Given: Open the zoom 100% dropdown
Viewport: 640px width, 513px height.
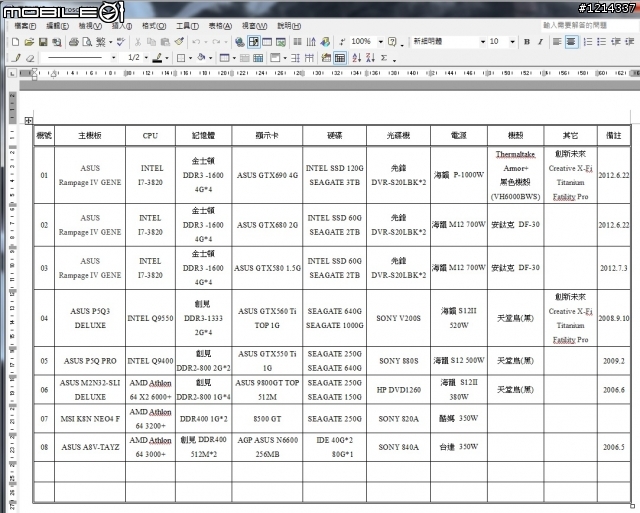Looking at the screenshot, I should click(x=380, y=42).
